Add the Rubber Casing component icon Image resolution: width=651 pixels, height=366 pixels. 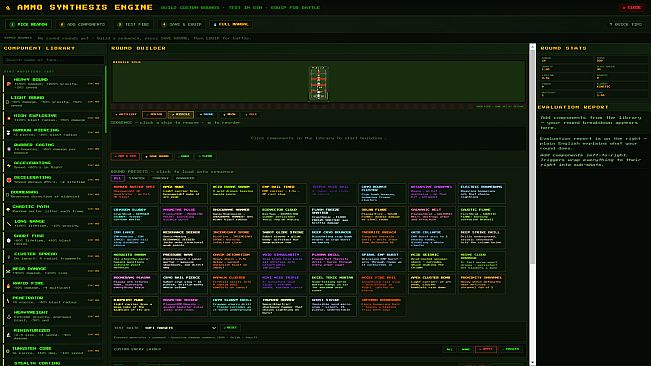coord(9,149)
